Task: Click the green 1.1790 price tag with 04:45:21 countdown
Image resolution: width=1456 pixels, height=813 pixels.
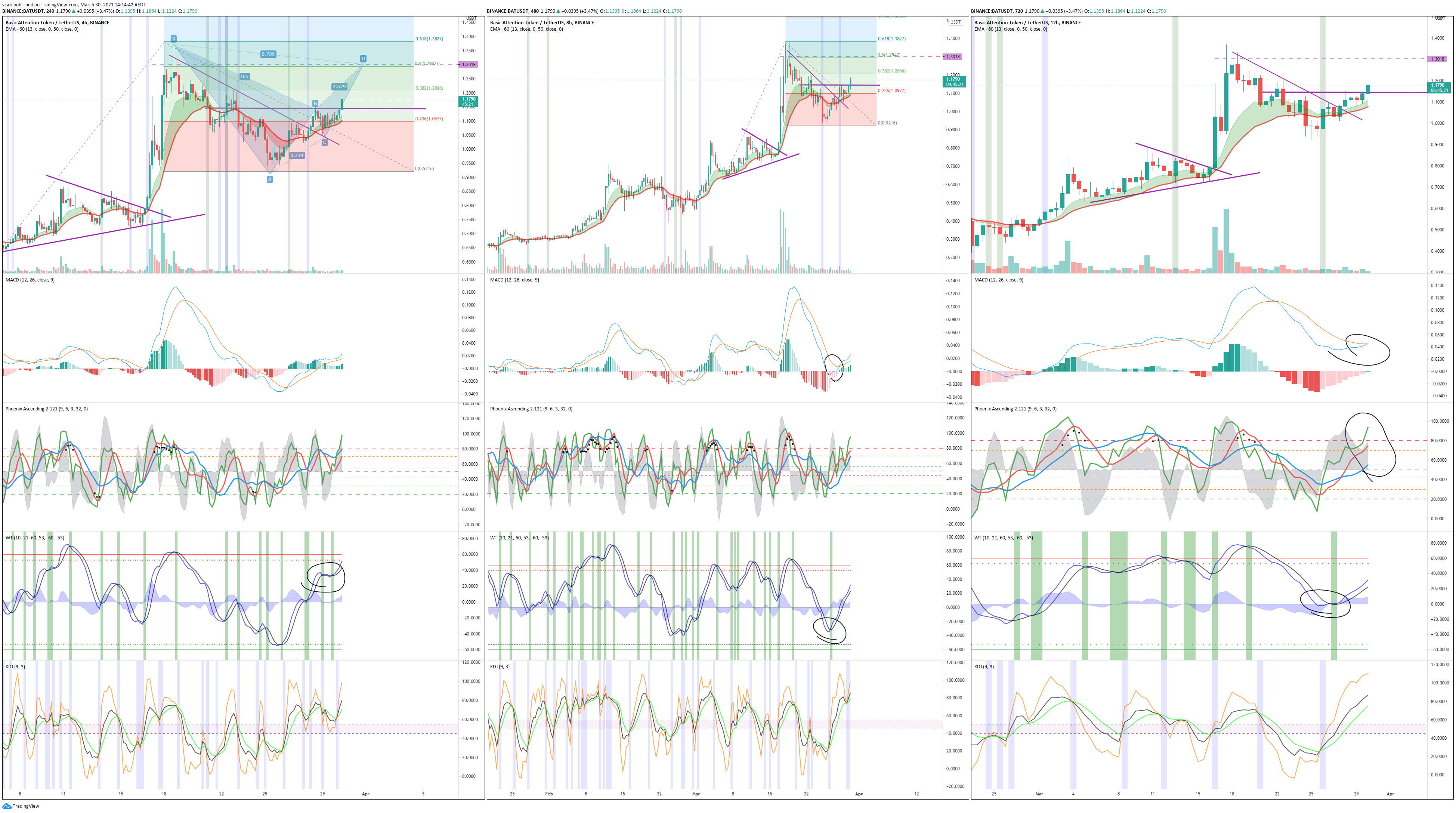Action: tap(955, 81)
